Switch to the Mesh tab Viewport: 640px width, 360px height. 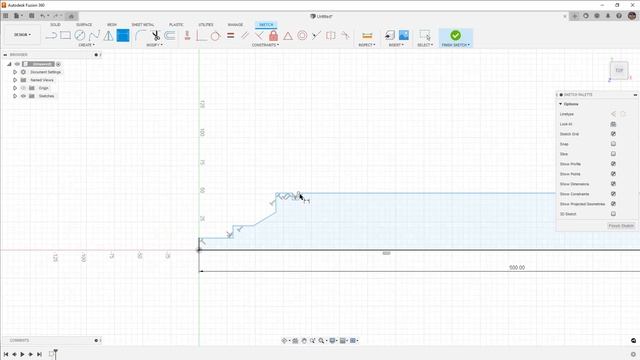111,25
